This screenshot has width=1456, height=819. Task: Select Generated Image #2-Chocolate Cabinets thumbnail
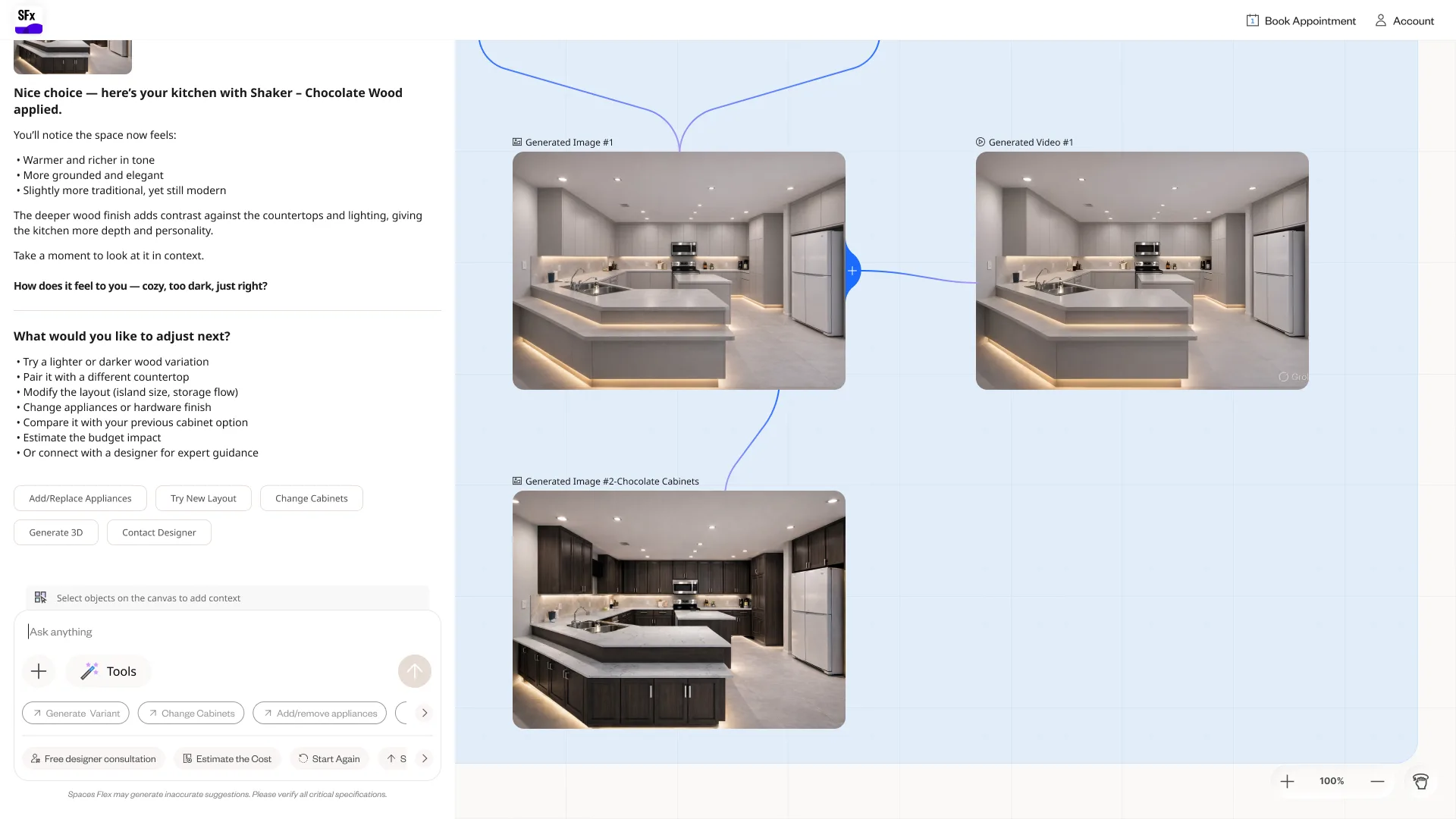(x=679, y=610)
